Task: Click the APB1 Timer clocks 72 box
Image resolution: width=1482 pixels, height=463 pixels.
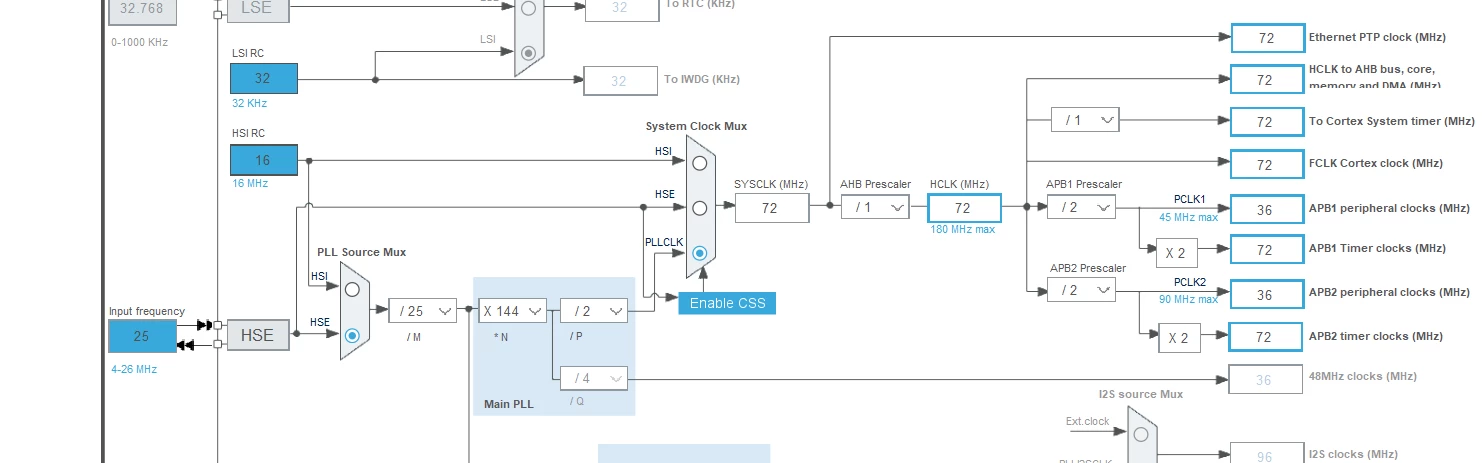Action: [1267, 249]
